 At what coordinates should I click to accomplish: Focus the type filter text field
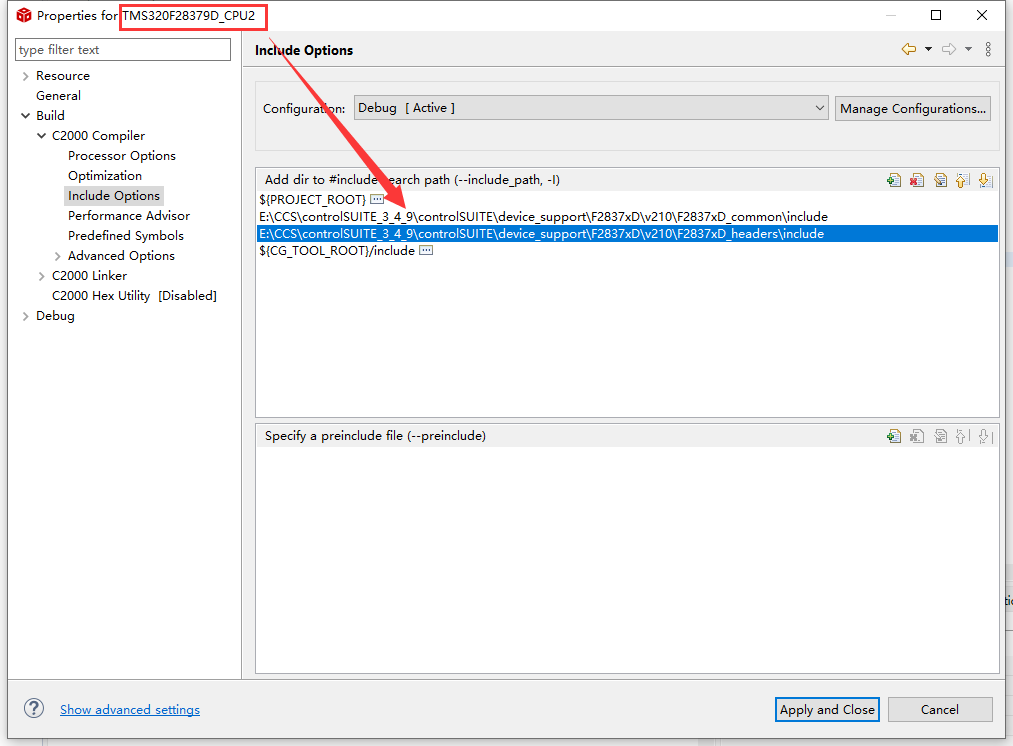(123, 50)
